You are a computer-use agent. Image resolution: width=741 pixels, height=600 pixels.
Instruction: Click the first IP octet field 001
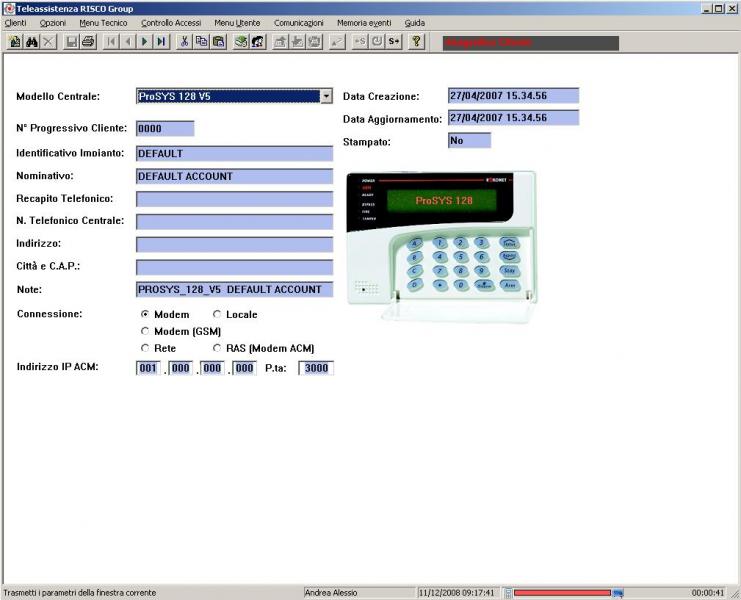pos(148,368)
